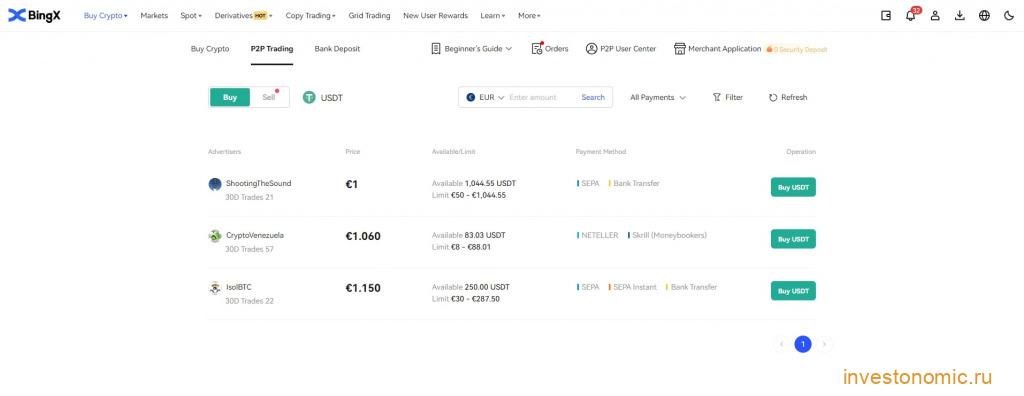The width and height of the screenshot is (1024, 396).
Task: Open Markets in top menu
Action: click(154, 16)
